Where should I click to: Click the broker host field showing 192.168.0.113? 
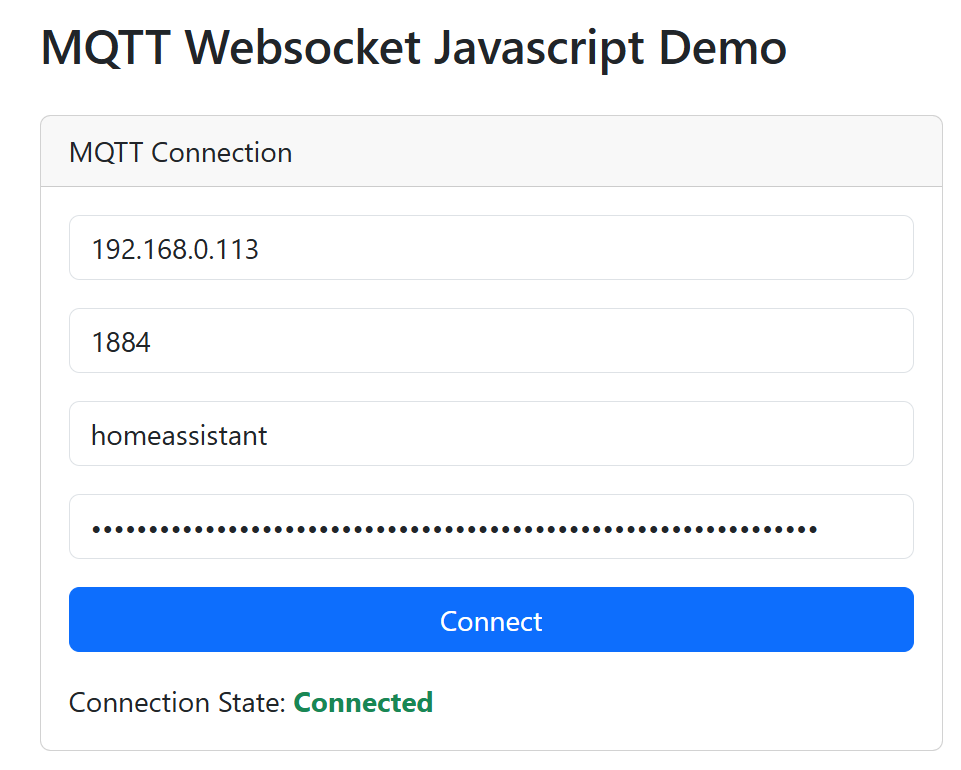[490, 248]
